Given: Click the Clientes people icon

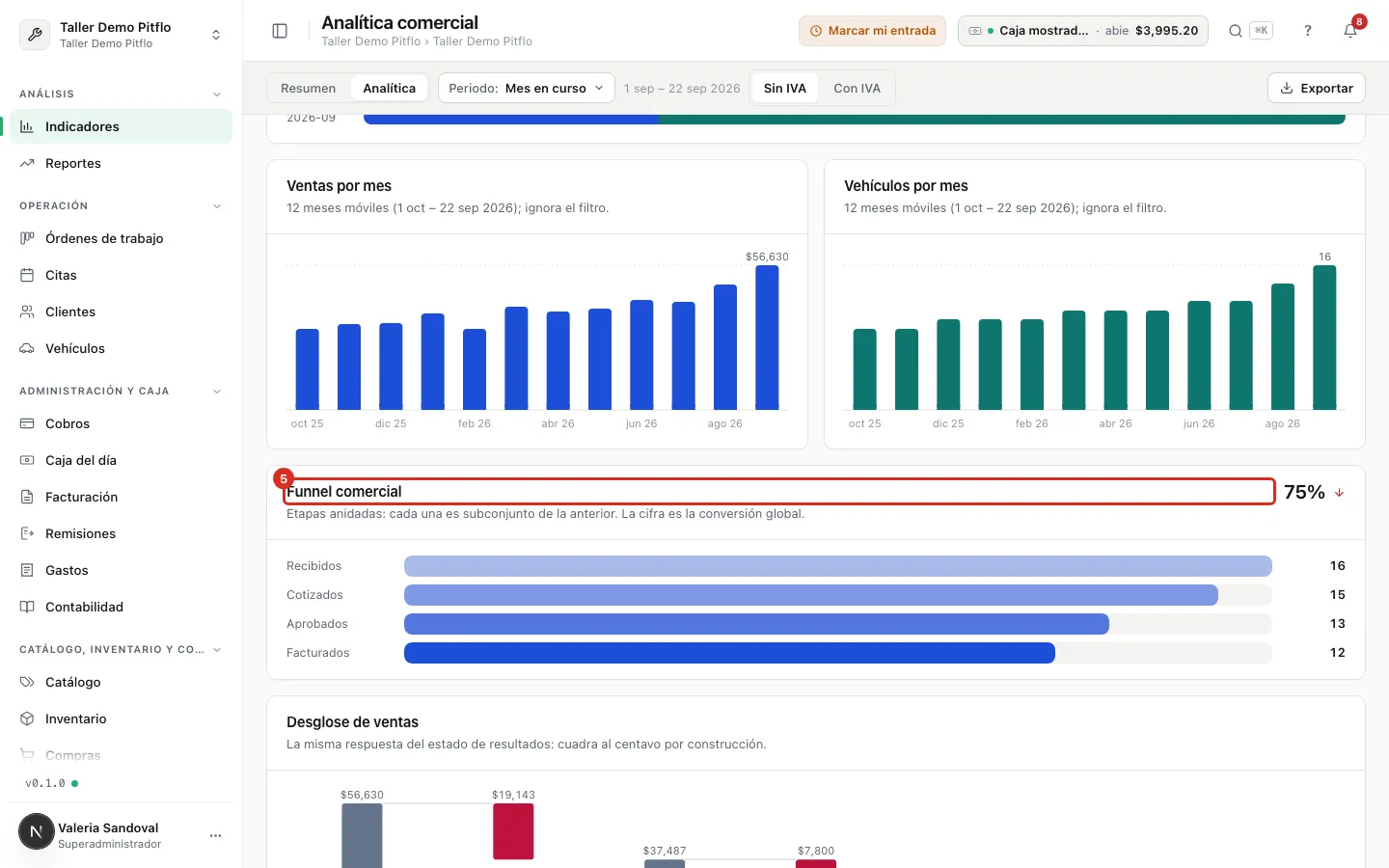Looking at the screenshot, I should 27,312.
